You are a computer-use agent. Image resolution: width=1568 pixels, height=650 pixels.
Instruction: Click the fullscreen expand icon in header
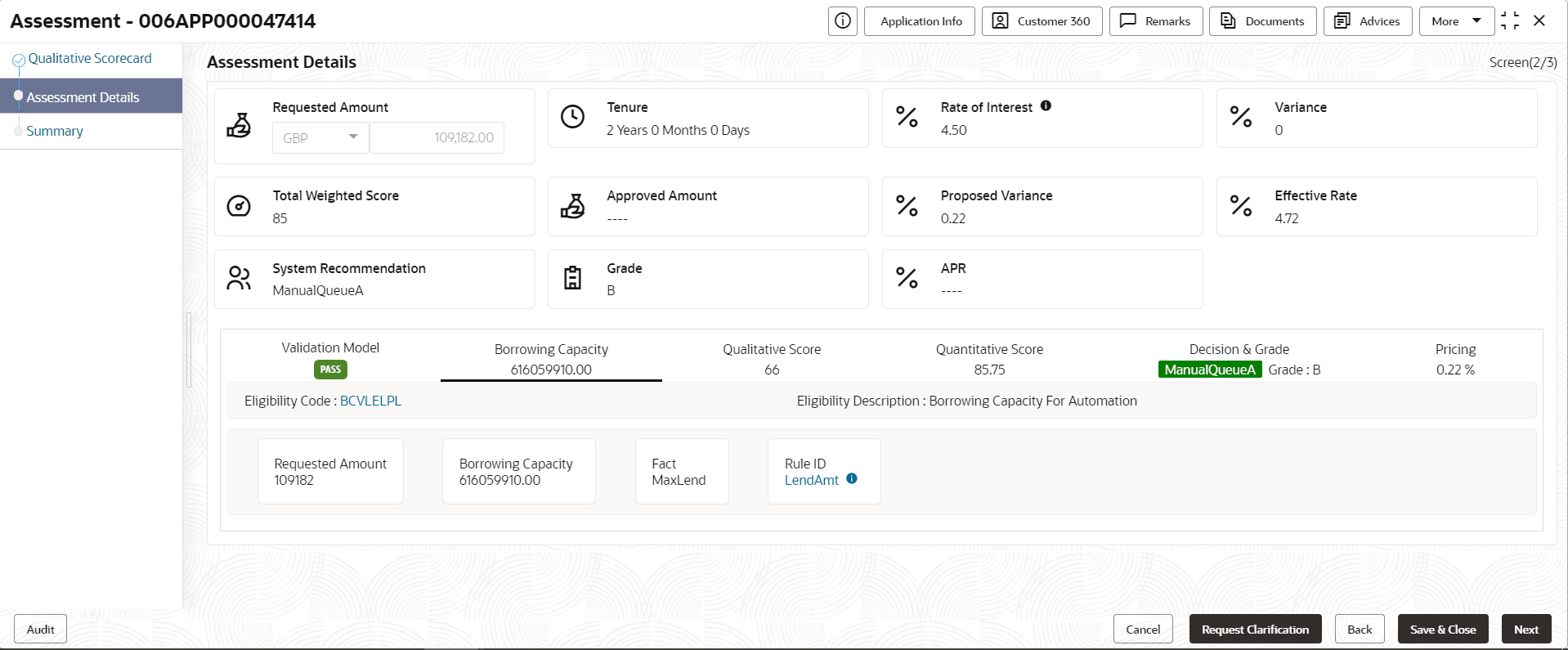coord(1510,21)
